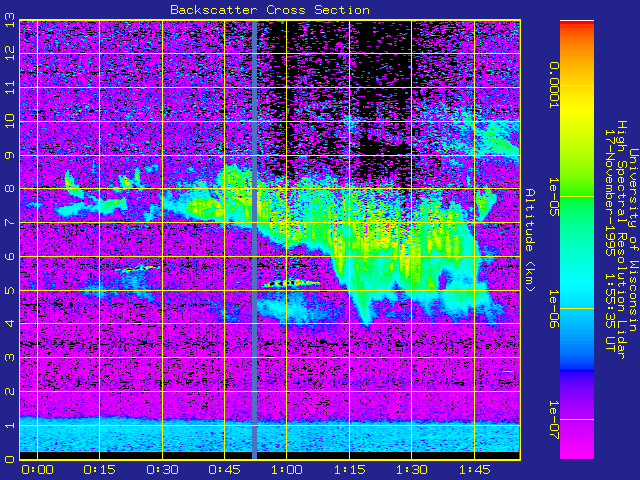Select the "University of Wisconsin" caption line
The height and width of the screenshot is (480, 640).
(x=633, y=240)
